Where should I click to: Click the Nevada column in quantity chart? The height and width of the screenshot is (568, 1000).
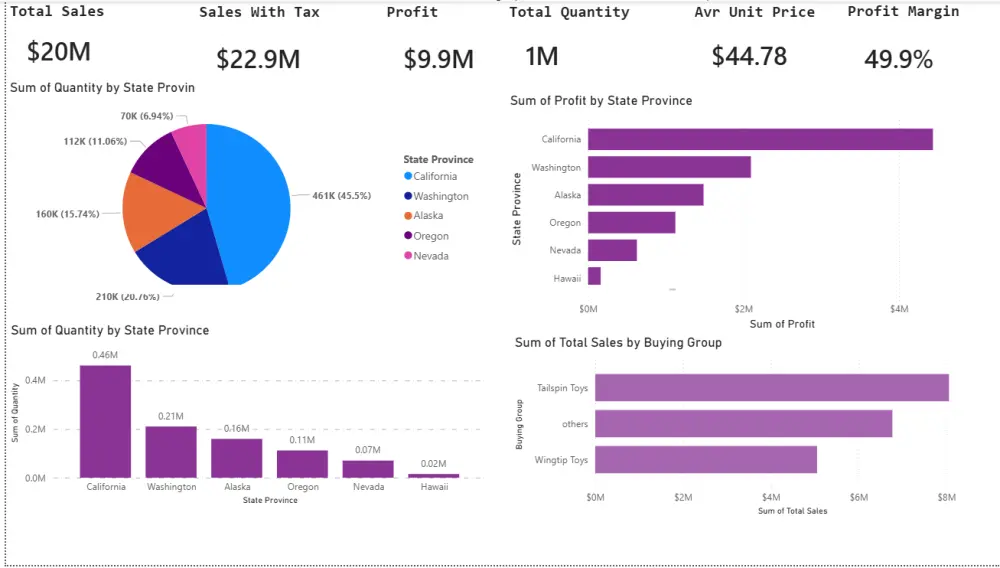368,469
